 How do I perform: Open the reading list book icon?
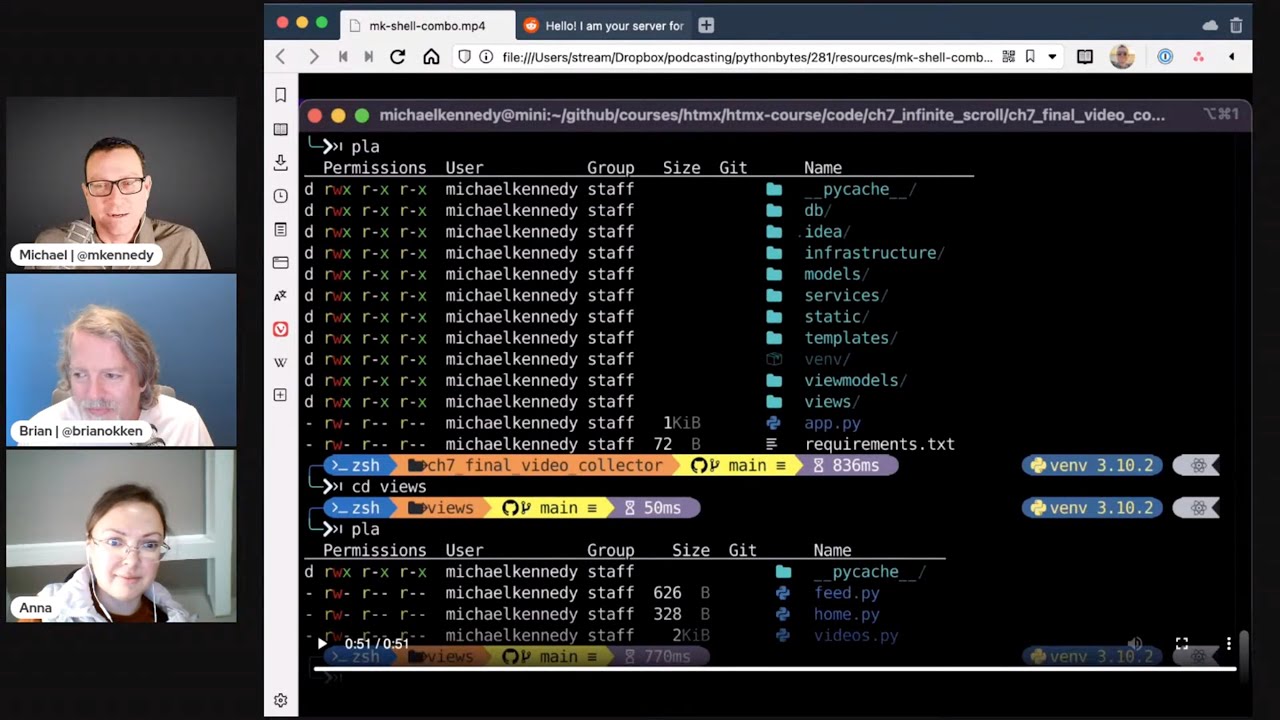[1085, 57]
